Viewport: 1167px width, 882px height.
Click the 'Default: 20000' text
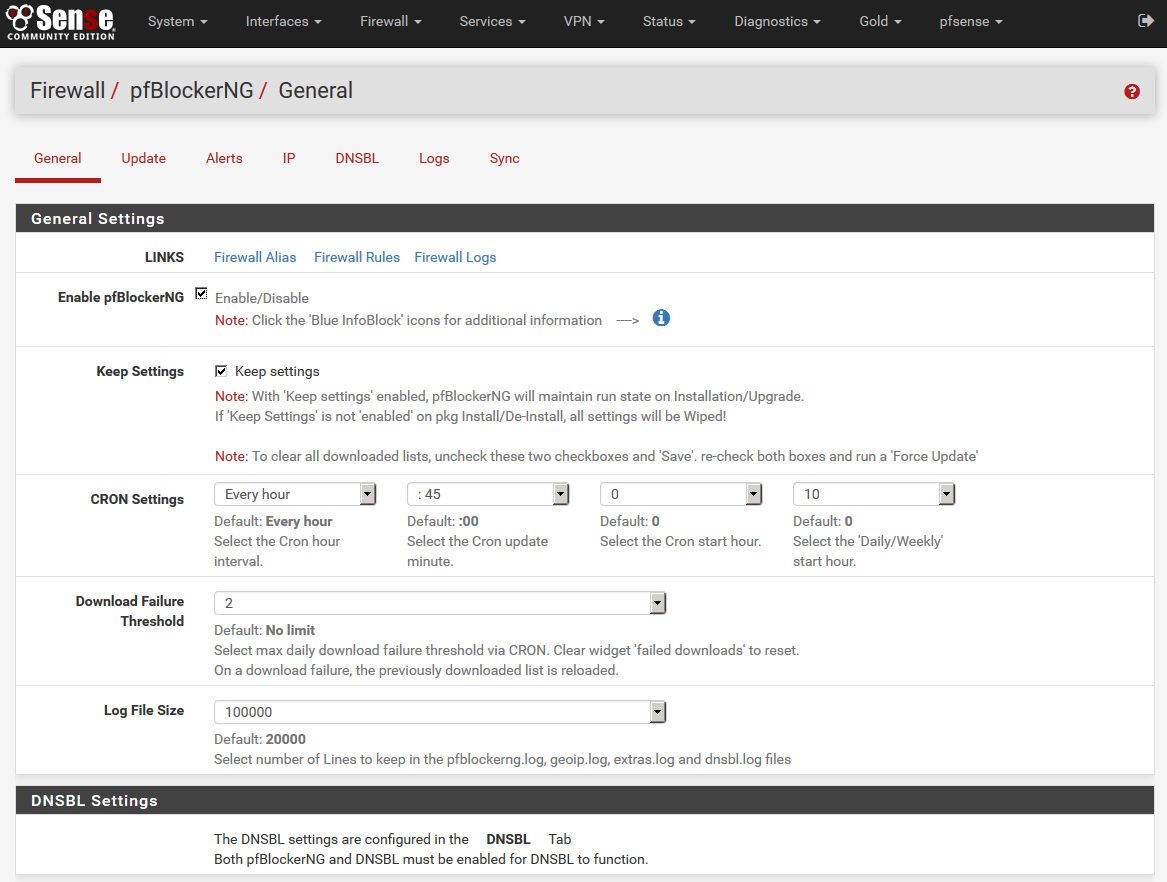tap(260, 739)
